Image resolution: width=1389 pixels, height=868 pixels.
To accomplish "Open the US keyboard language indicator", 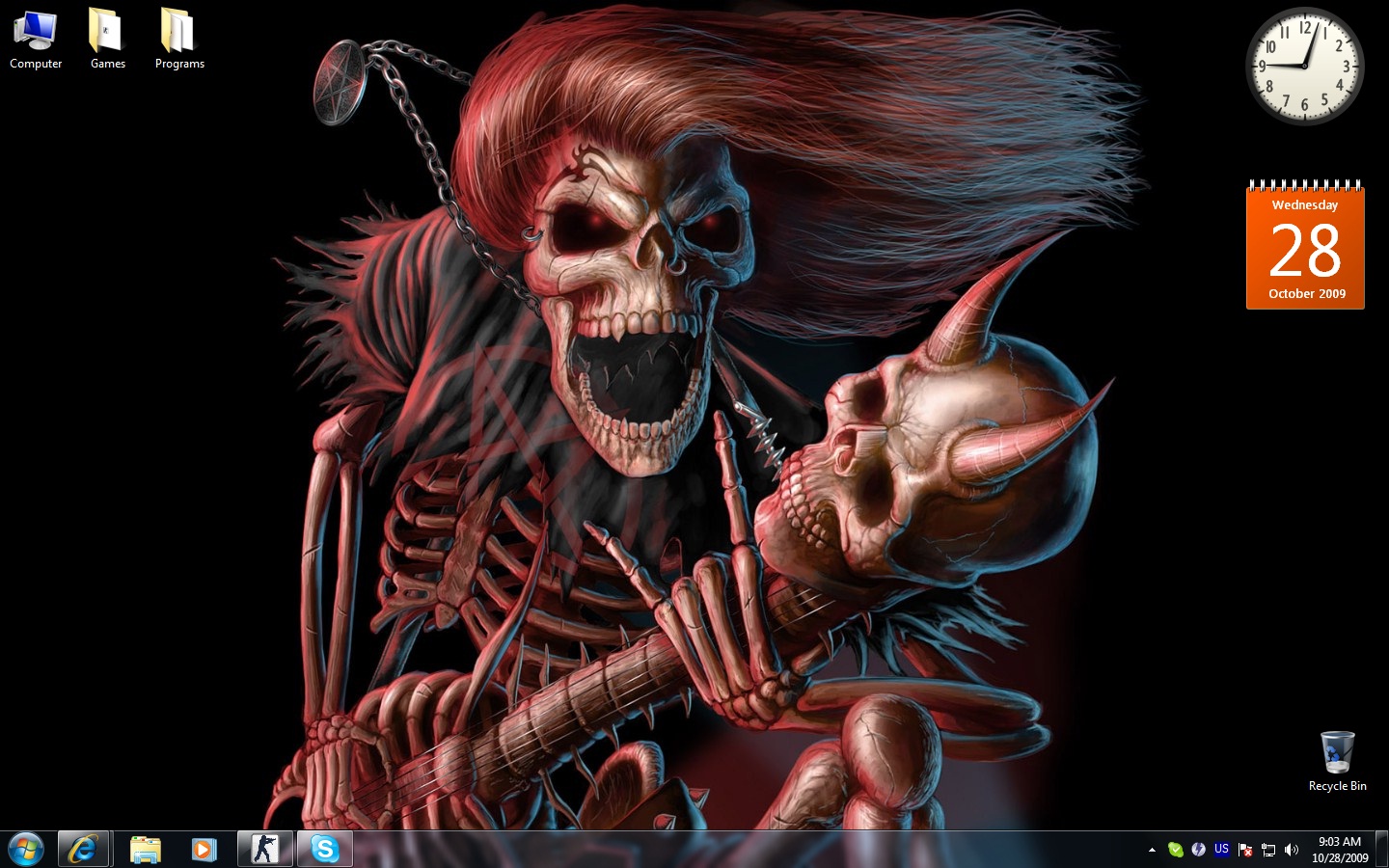I will (1221, 850).
